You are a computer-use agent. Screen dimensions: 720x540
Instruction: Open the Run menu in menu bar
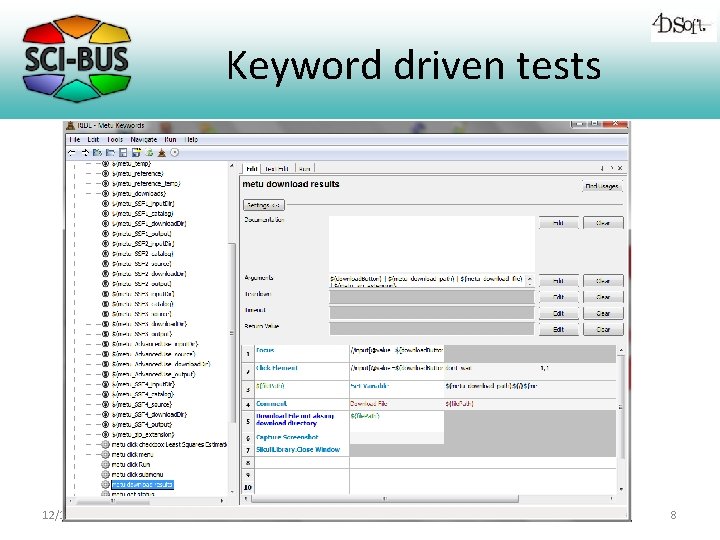point(170,140)
